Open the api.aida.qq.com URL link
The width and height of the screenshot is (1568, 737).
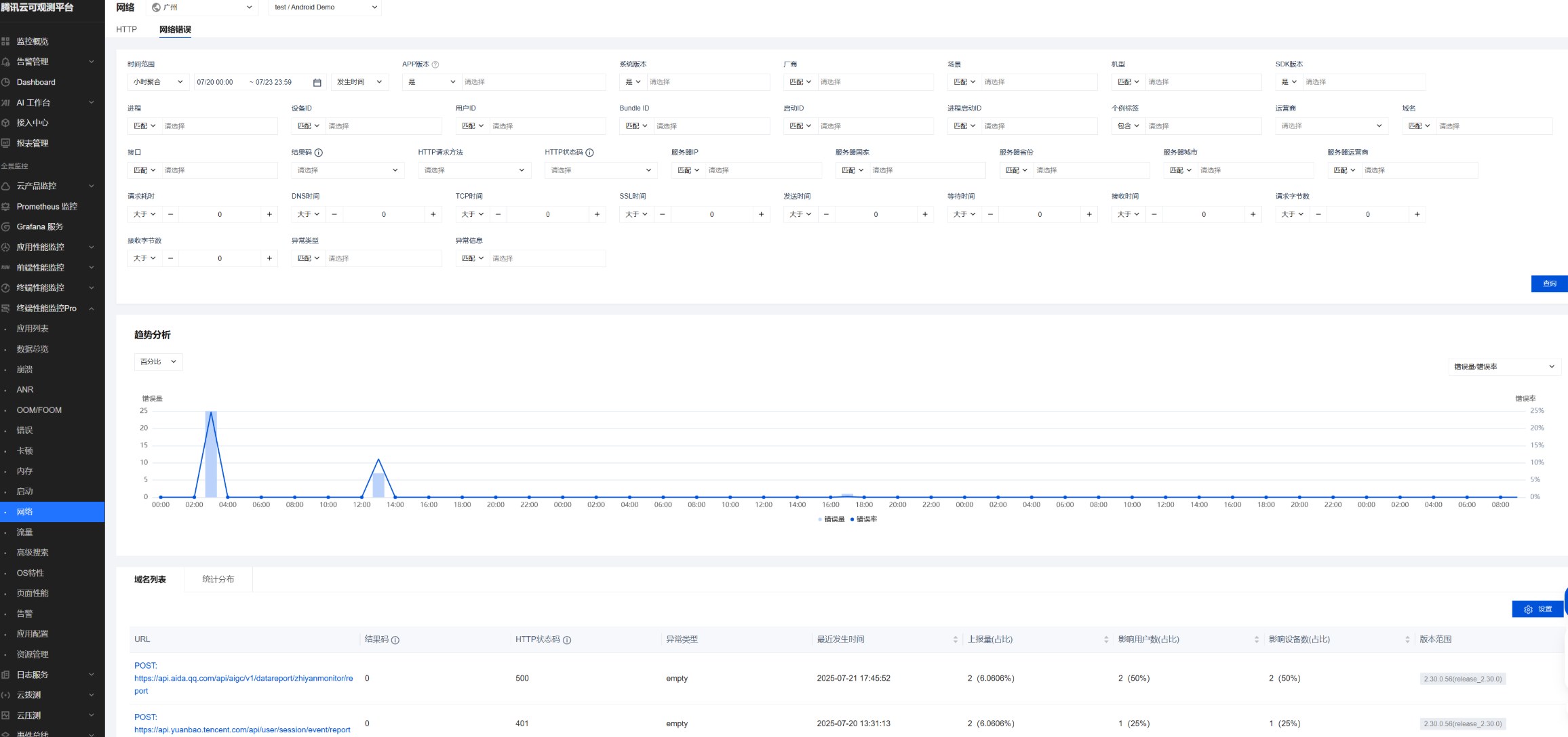click(x=243, y=678)
